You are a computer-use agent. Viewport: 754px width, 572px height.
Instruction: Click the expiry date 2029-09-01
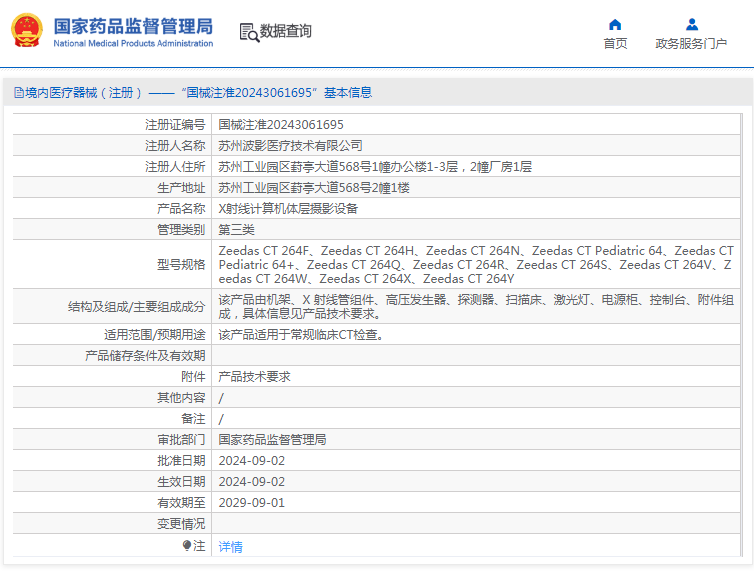[251, 503]
